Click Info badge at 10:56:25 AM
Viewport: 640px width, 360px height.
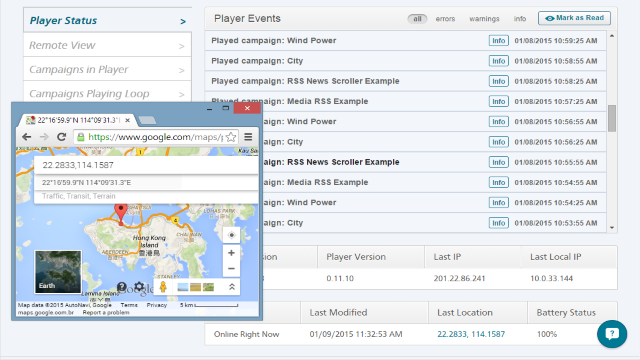[x=498, y=142]
